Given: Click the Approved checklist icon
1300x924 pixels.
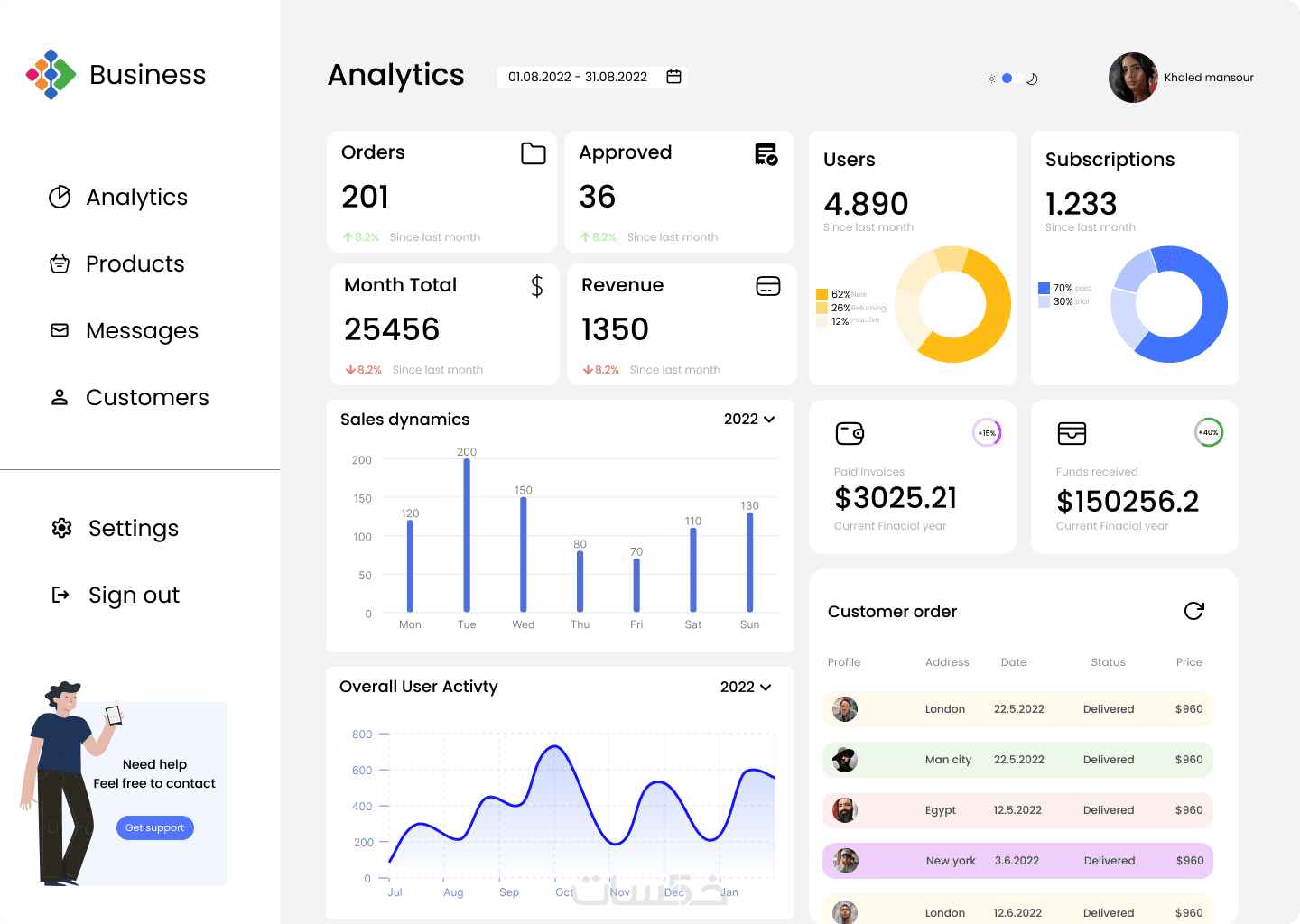Looking at the screenshot, I should 766,154.
